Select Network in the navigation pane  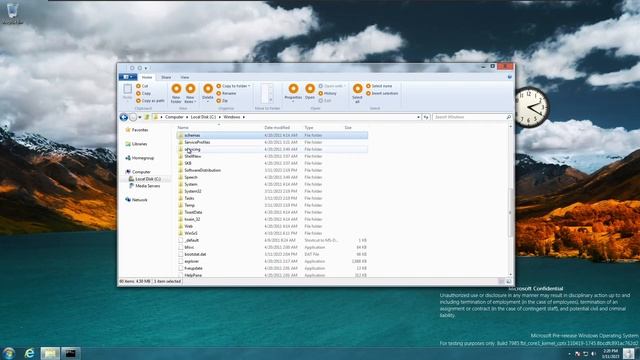click(139, 200)
